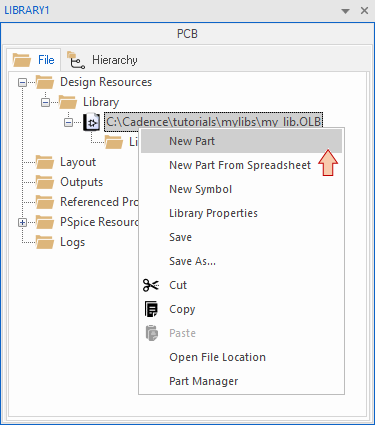Expand the PSpice Resources node

pyautogui.click(x=22, y=222)
